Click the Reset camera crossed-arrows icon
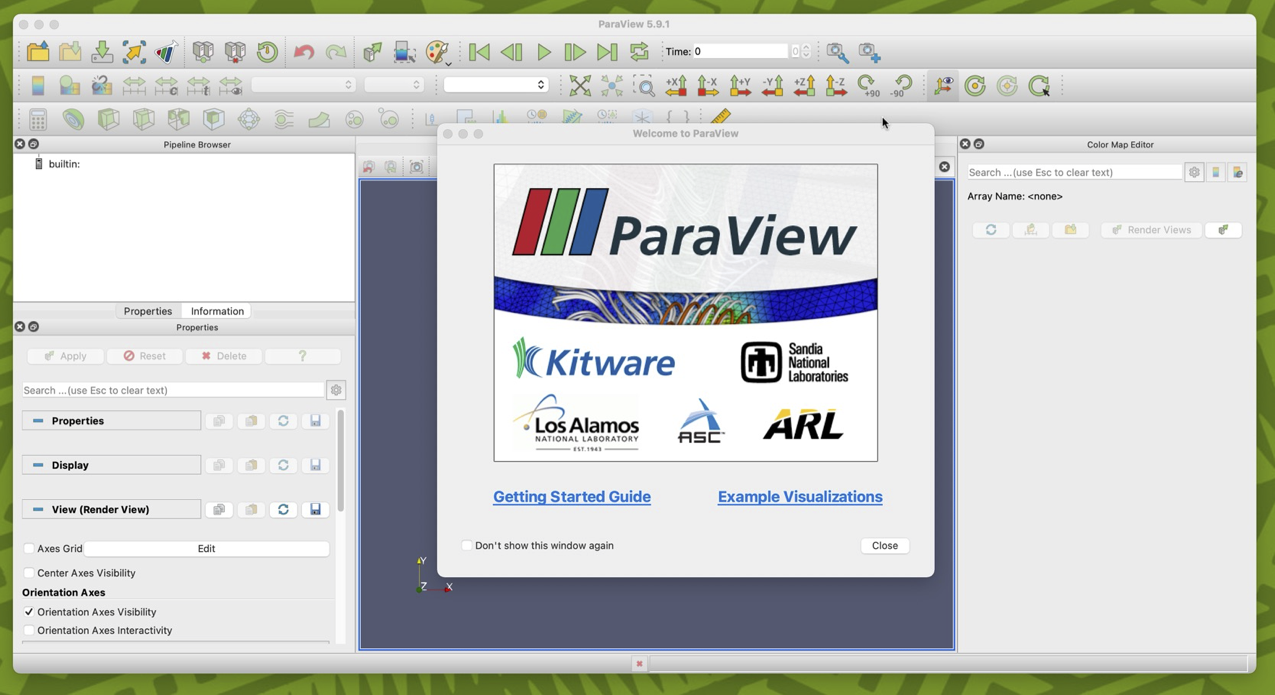Image resolution: width=1275 pixels, height=695 pixels. pyautogui.click(x=580, y=85)
